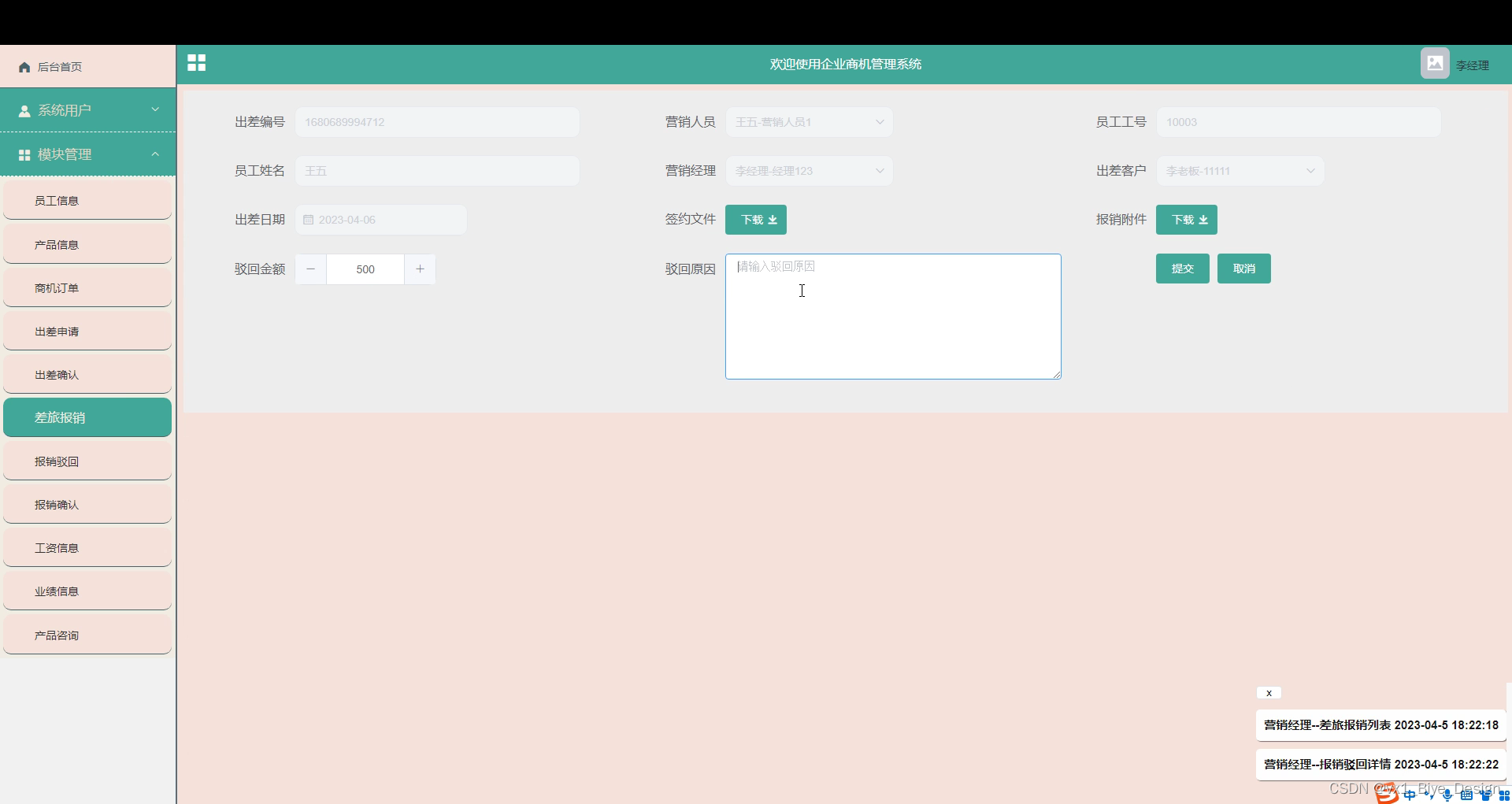Download the 报销附件 file
This screenshot has height=804, width=1512.
1187,220
